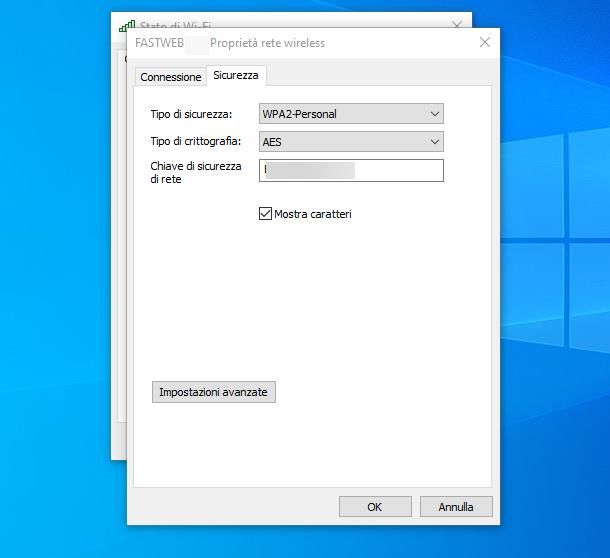Screen dimensions: 610x558
Task: Open the Tipo di crittografia dropdown
Action: (x=351, y=142)
